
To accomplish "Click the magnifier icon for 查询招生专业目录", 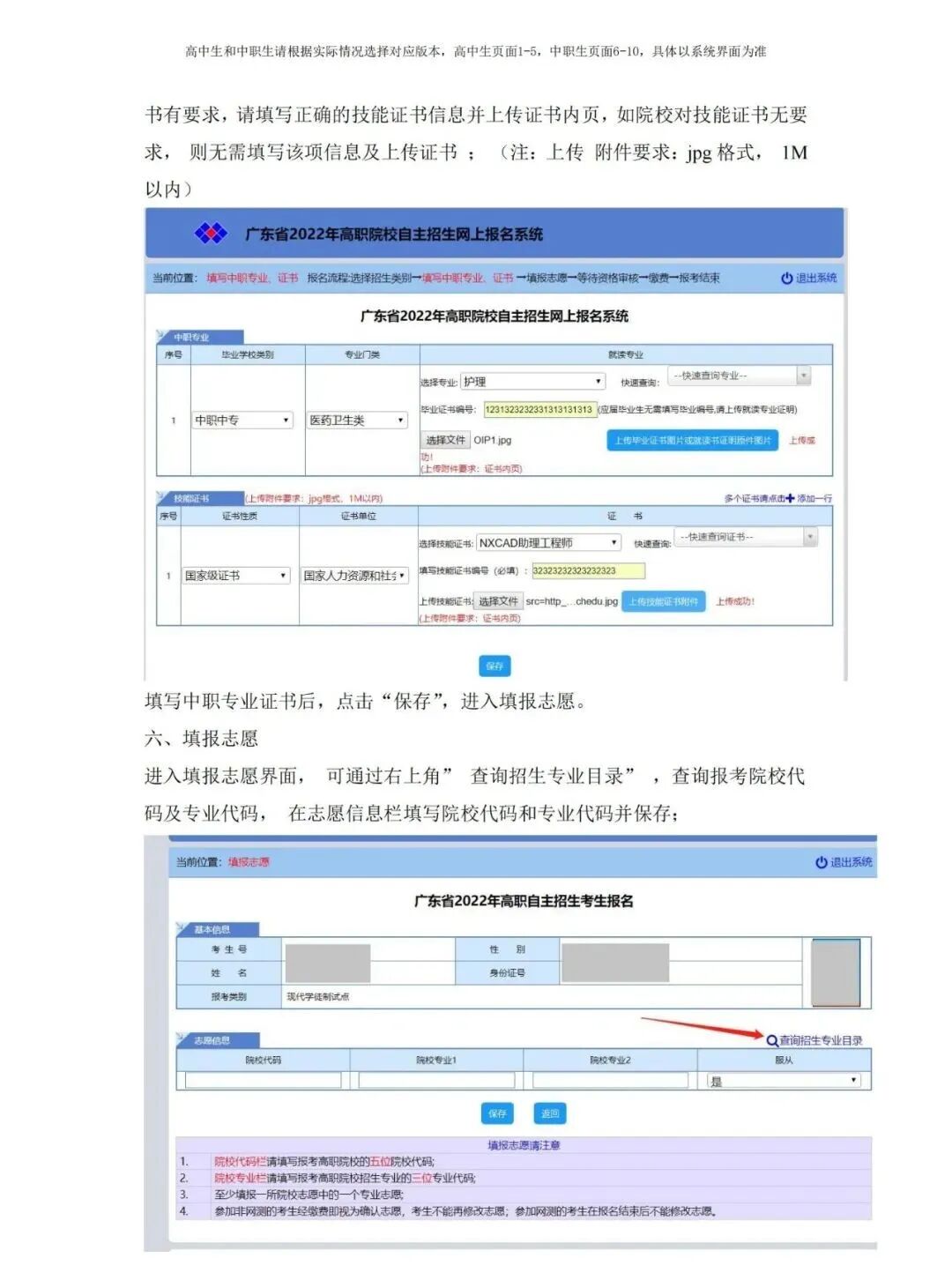I will coord(772,1041).
